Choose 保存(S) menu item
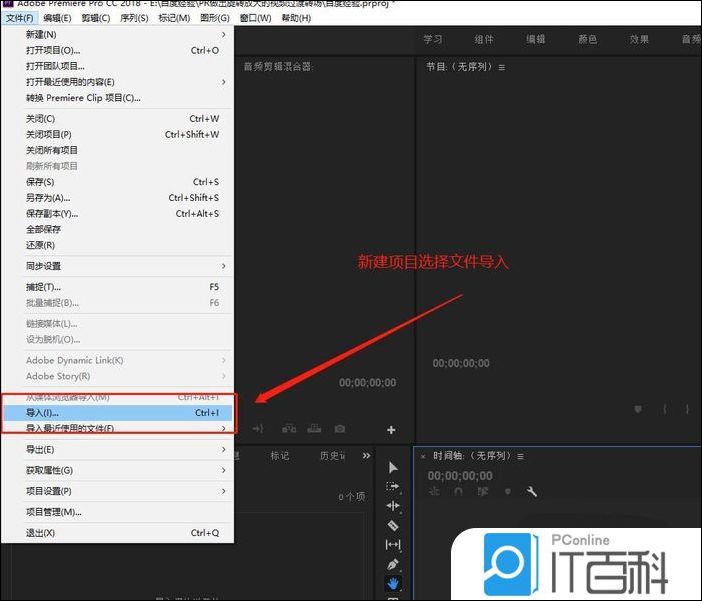 [117, 182]
